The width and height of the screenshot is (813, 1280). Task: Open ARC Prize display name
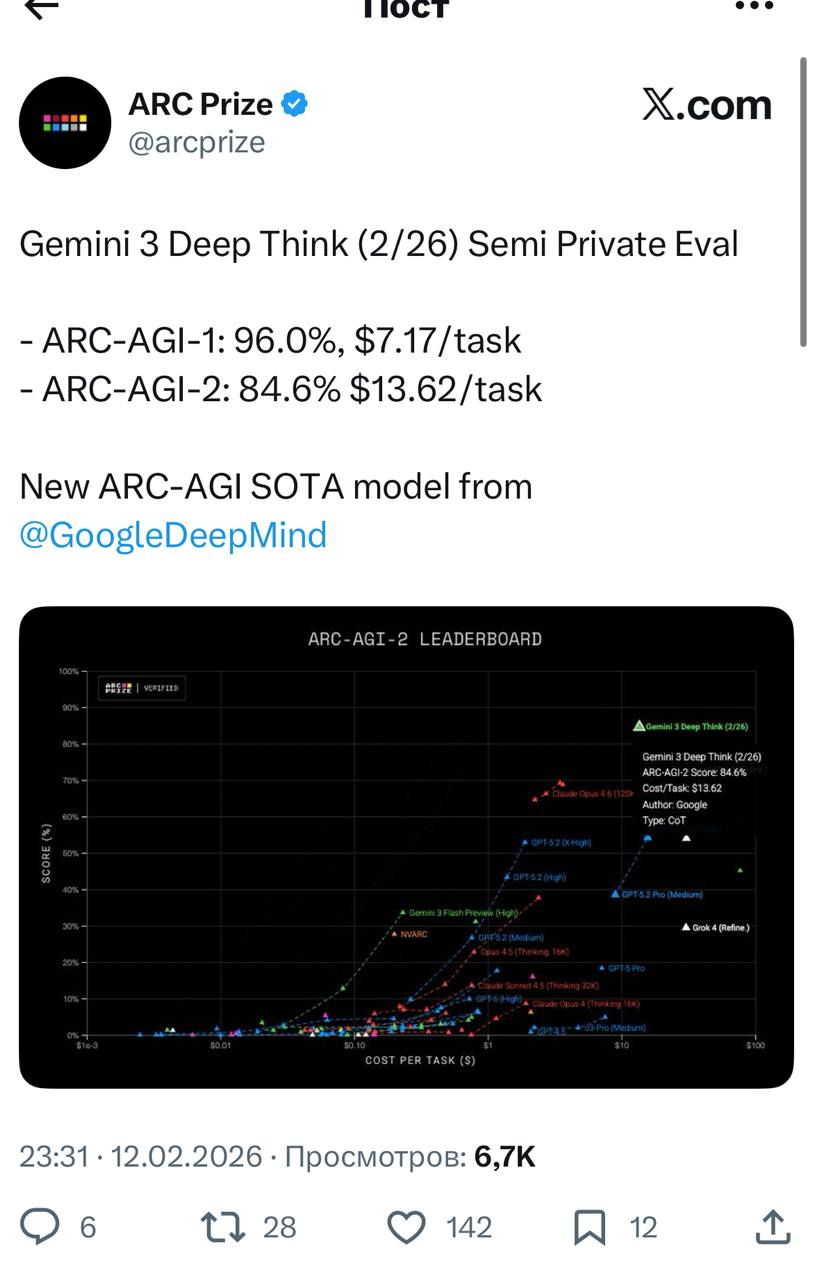(200, 103)
